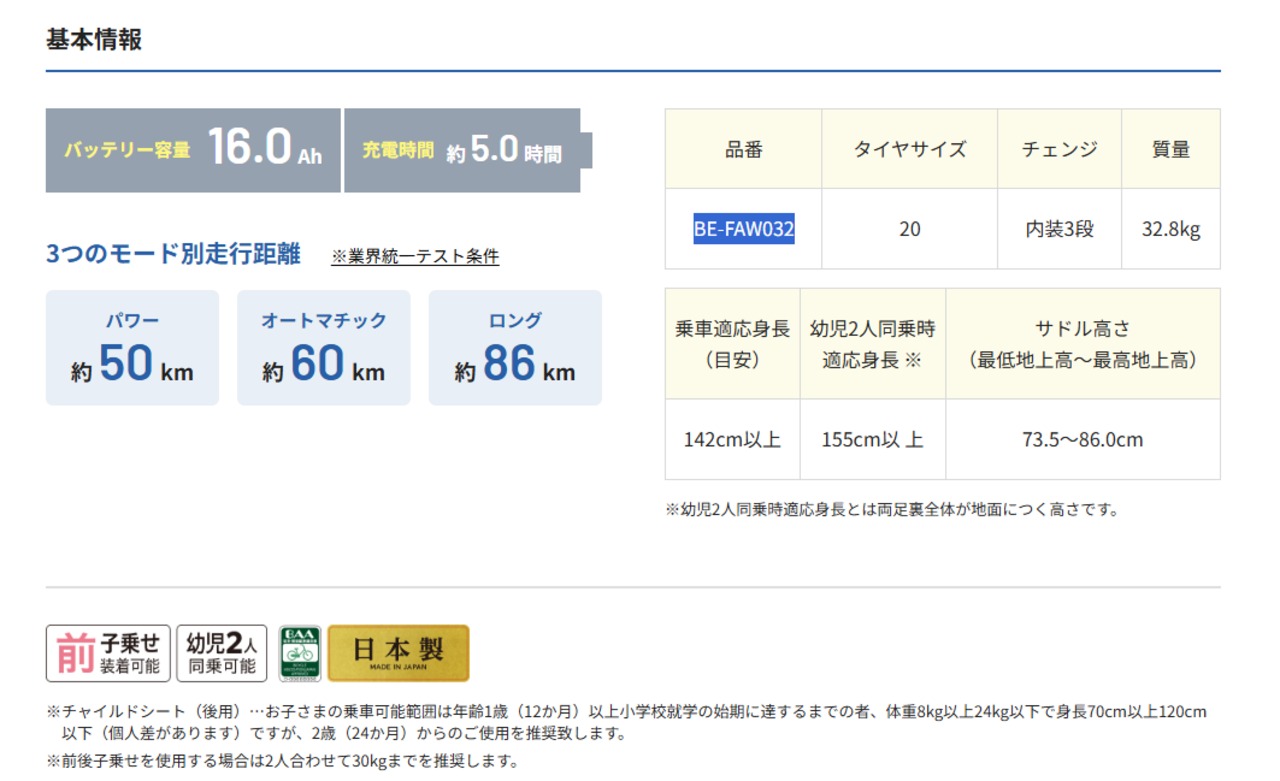Click the 充電時間 約5.0時間 panel
This screenshot has height=781, width=1280.
click(x=462, y=150)
